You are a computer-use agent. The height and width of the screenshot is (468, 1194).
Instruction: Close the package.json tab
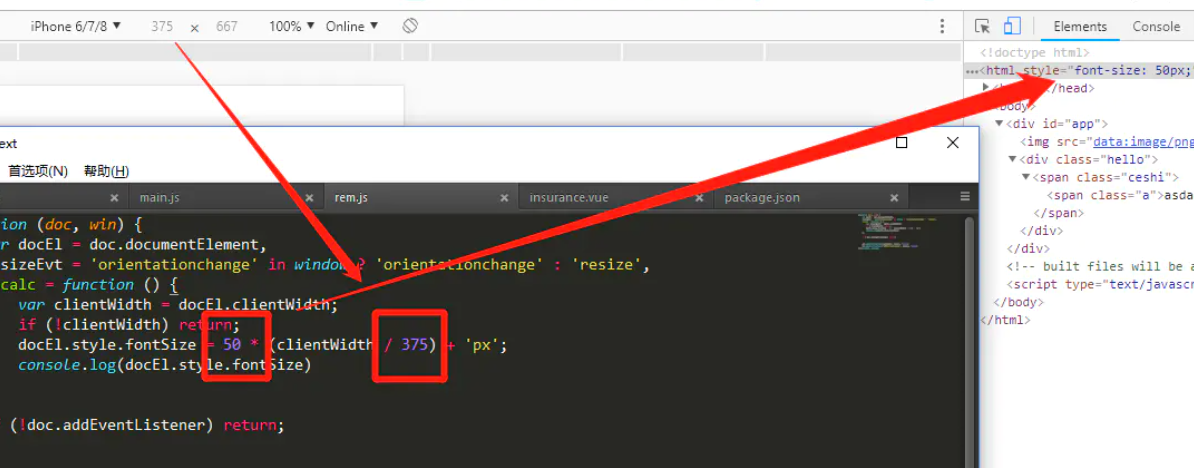(894, 198)
